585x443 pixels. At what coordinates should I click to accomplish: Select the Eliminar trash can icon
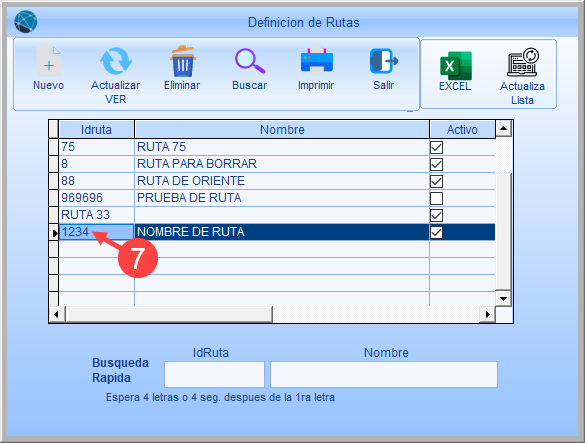point(182,61)
